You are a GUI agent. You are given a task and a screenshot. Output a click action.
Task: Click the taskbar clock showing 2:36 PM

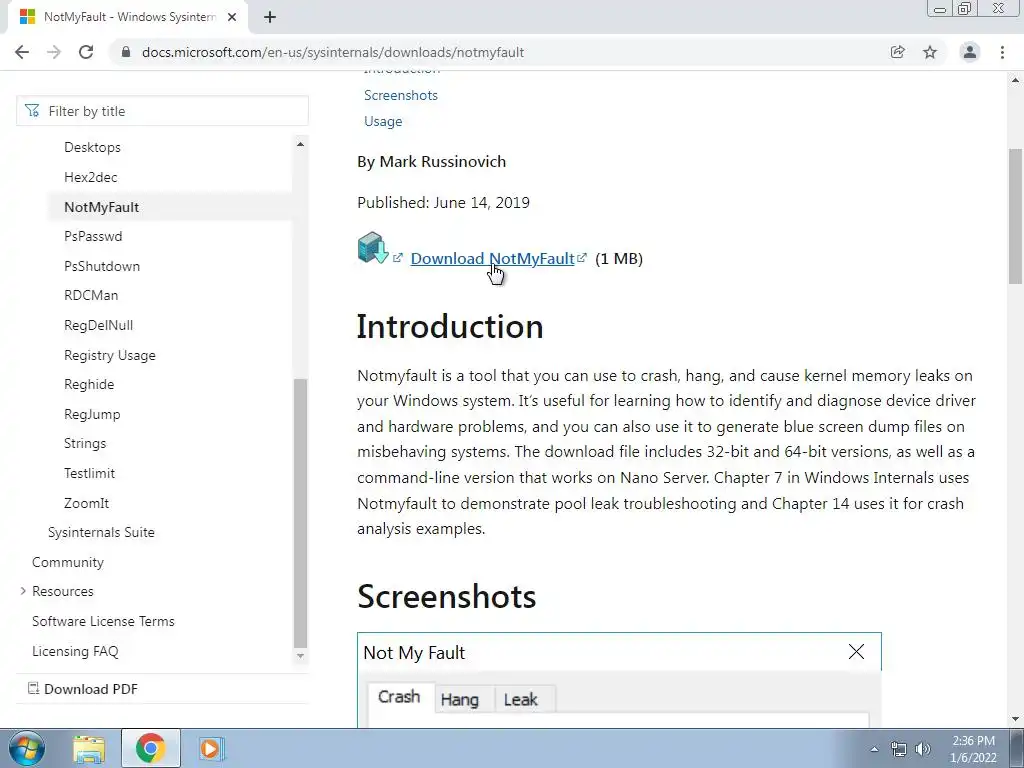[x=973, y=749]
